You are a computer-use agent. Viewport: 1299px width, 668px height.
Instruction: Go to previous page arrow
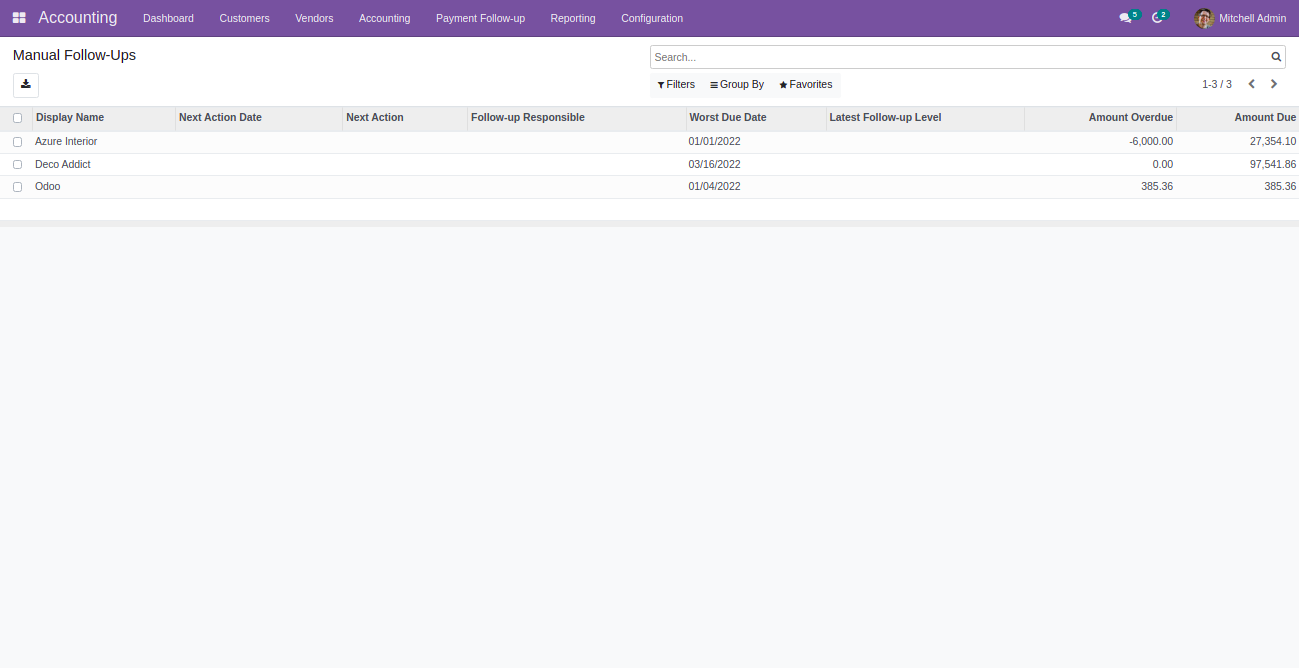pos(1251,85)
